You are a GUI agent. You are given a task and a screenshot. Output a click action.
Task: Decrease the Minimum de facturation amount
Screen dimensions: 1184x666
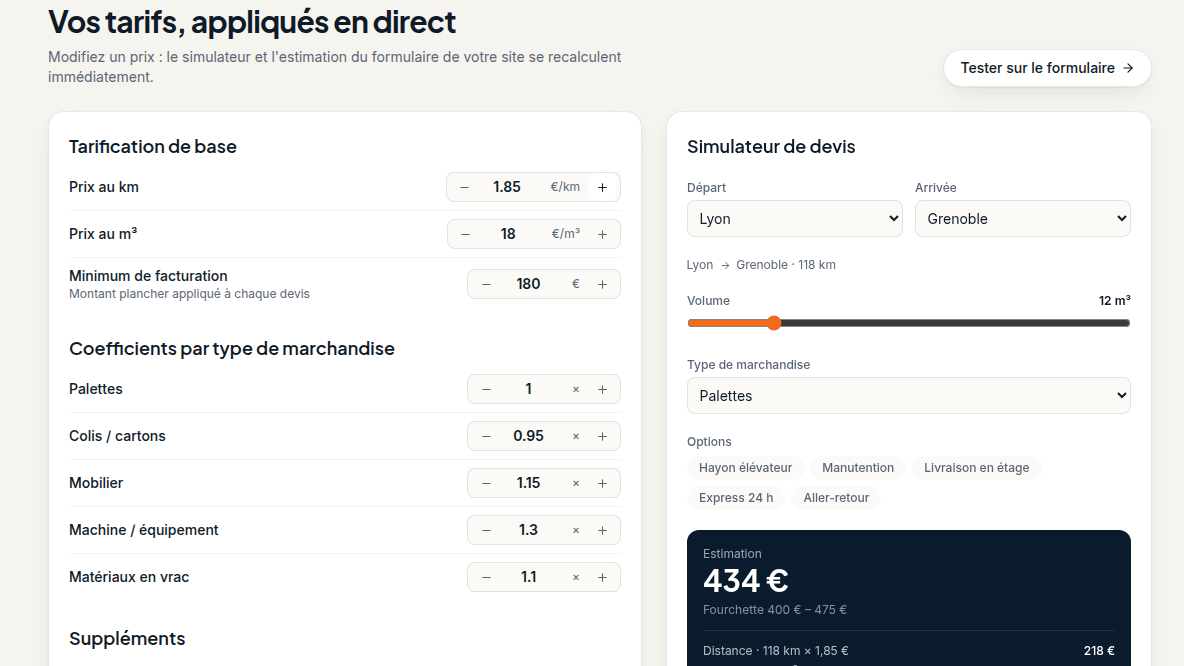[x=486, y=285]
